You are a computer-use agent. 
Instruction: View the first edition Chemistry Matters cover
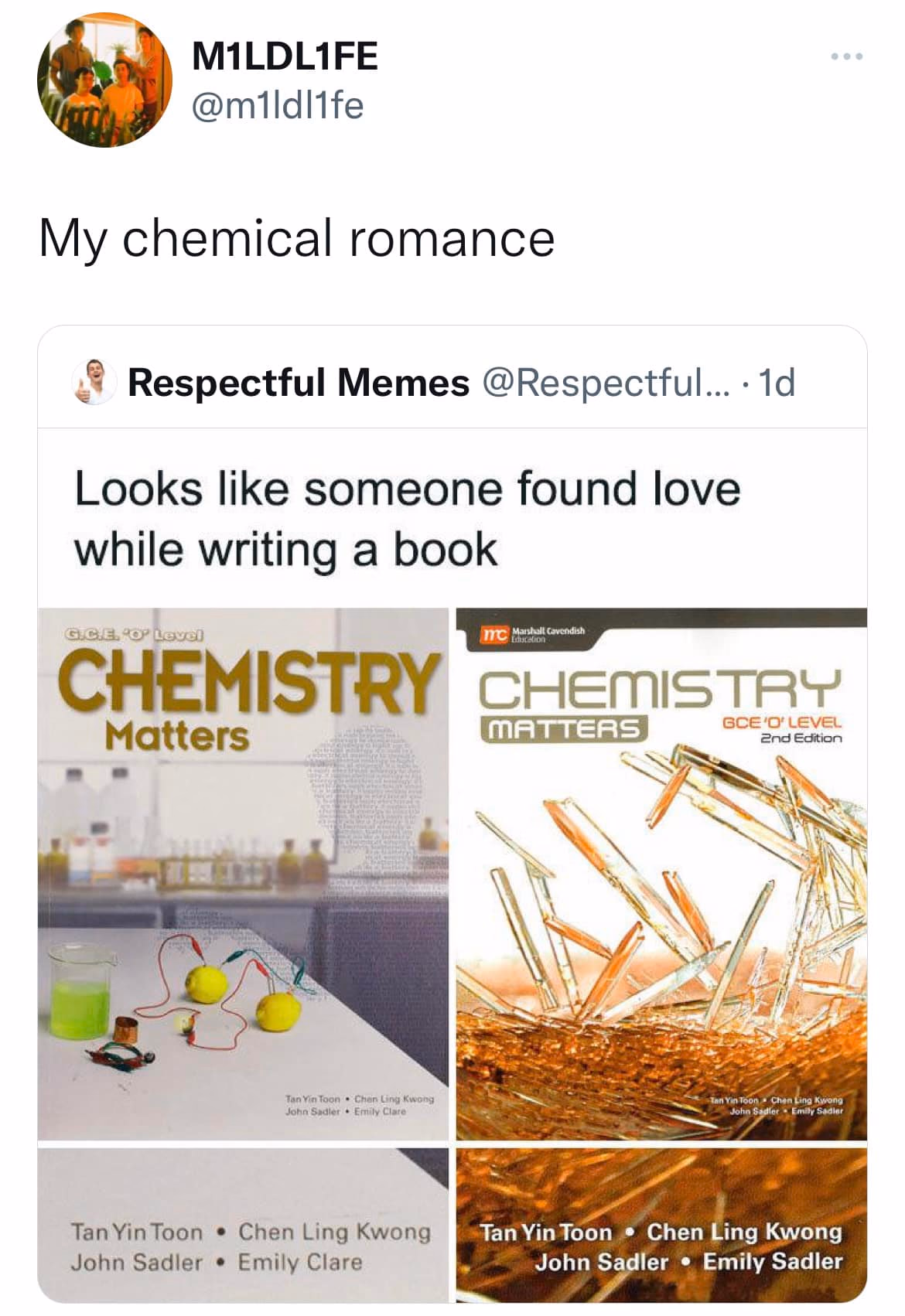[x=243, y=874]
